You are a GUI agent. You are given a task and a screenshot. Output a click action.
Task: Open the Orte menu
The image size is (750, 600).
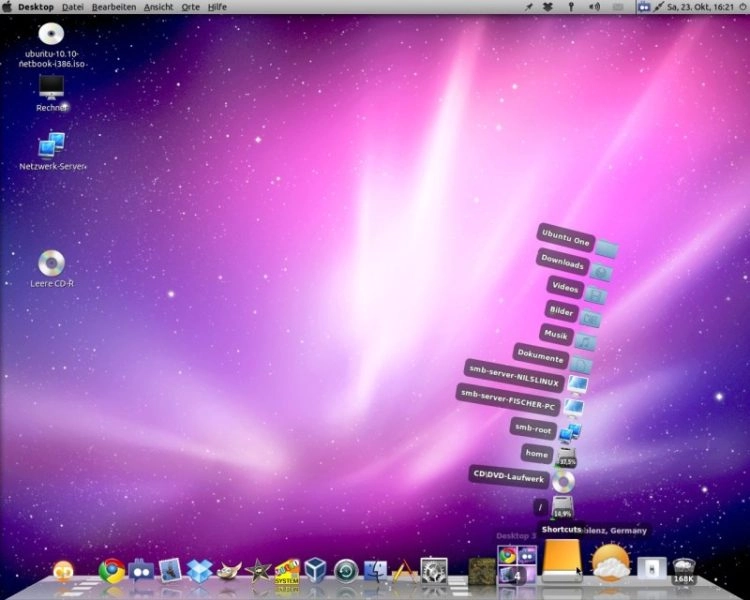point(190,7)
